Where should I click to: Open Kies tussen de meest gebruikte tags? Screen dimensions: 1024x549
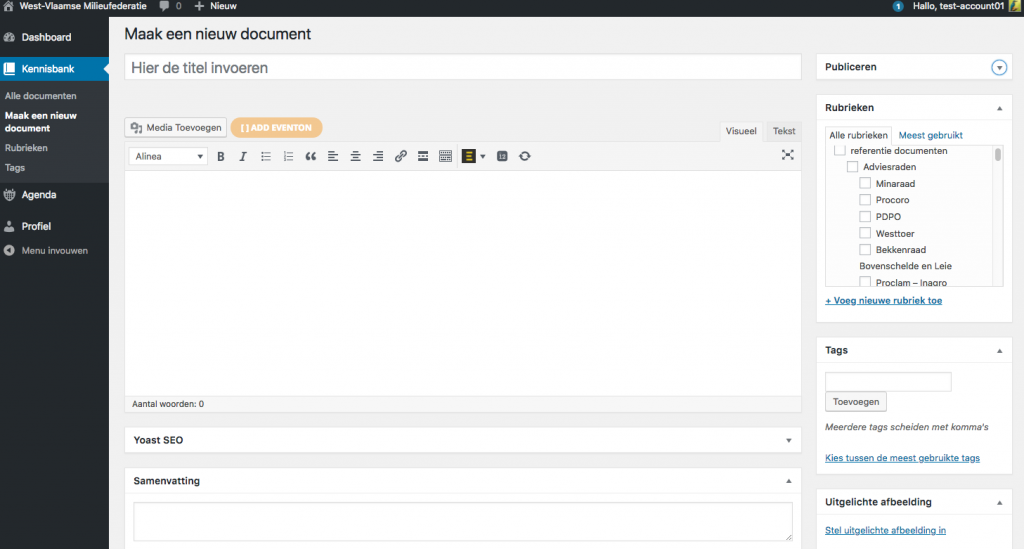pyautogui.click(x=902, y=458)
